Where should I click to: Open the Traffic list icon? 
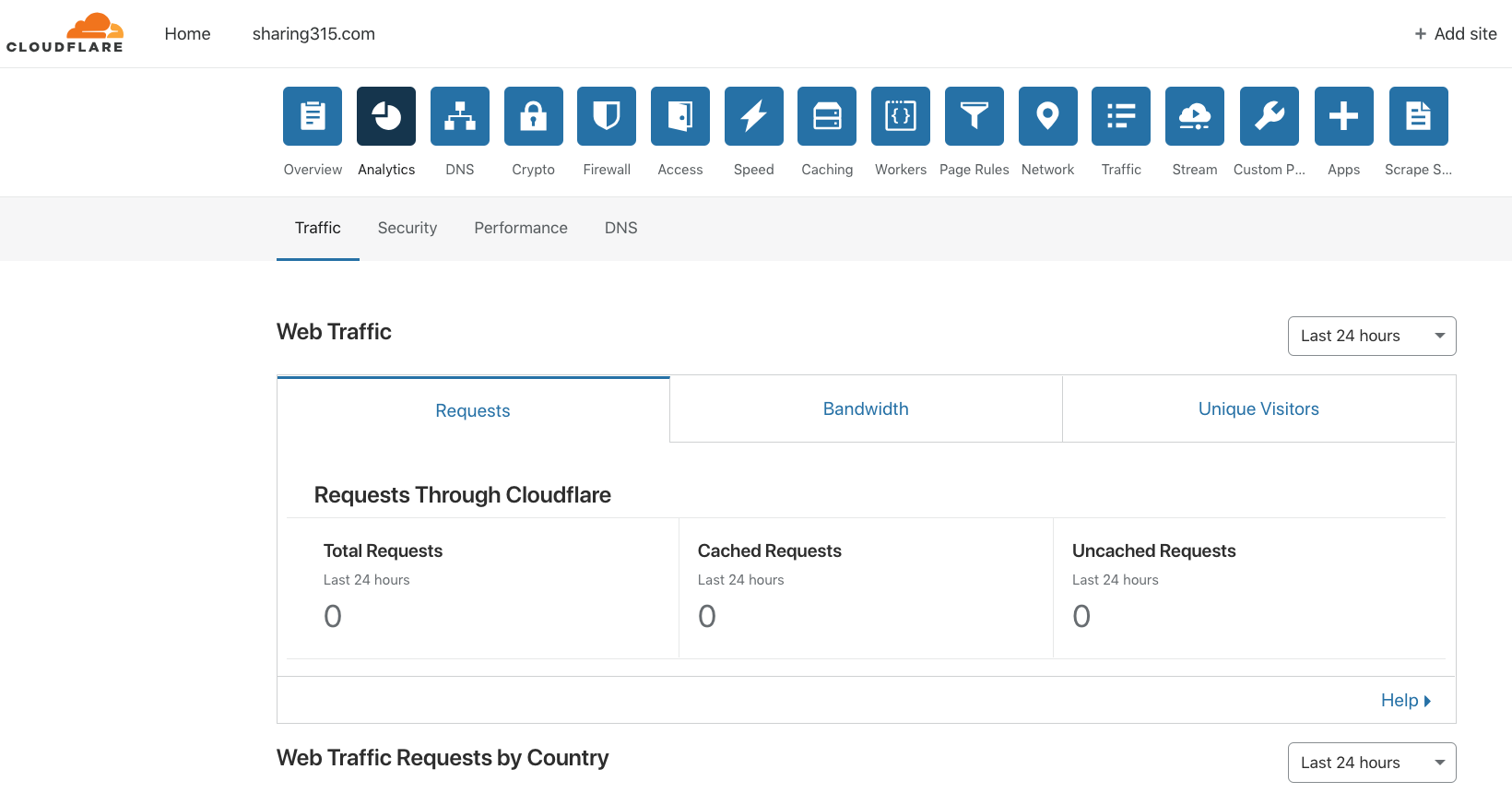tap(1121, 116)
